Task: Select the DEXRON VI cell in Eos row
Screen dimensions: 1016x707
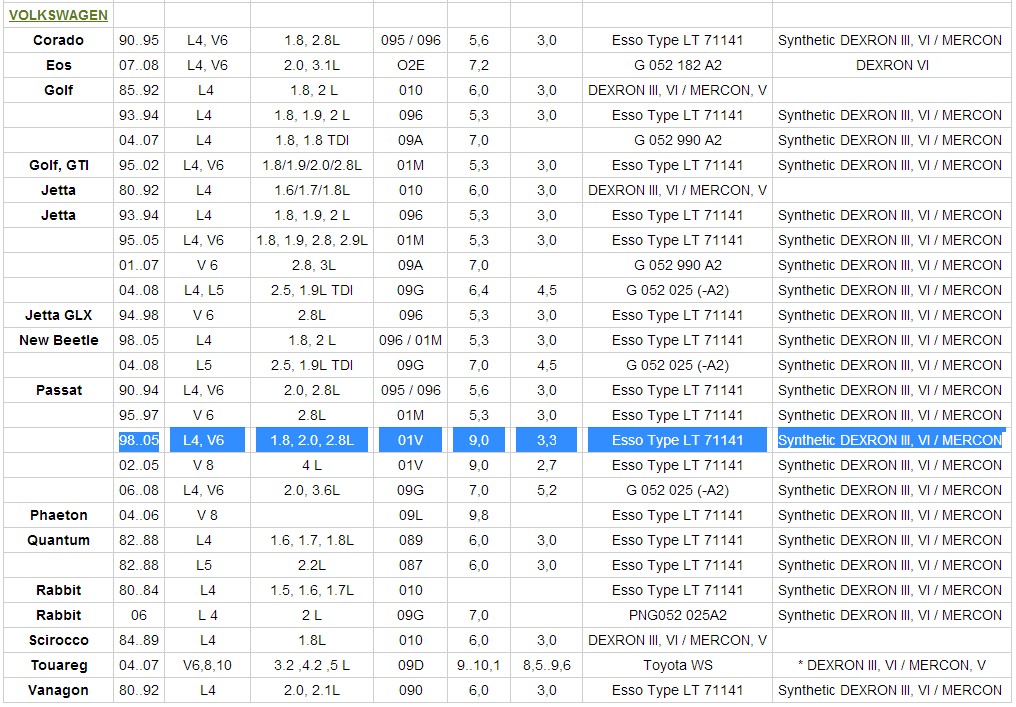Action: pyautogui.click(x=892, y=65)
